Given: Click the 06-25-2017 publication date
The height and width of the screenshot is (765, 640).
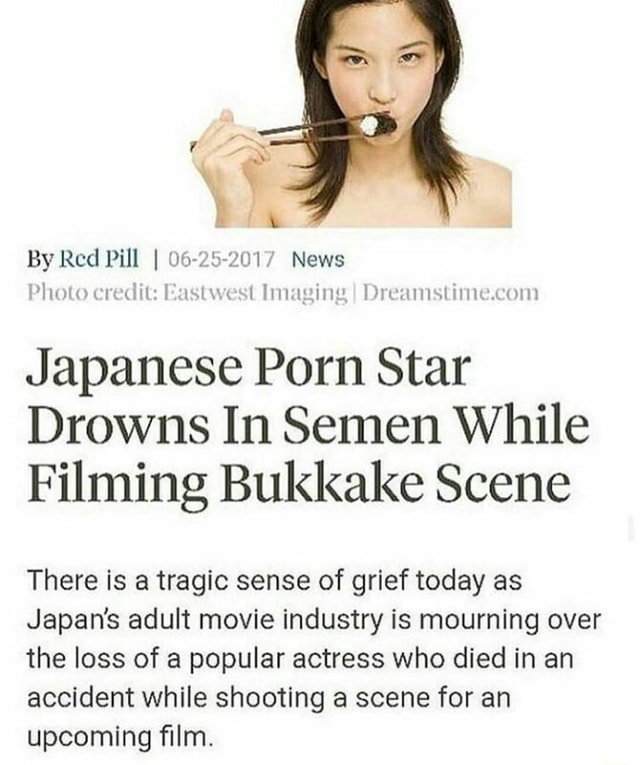Looking at the screenshot, I should [x=221, y=260].
